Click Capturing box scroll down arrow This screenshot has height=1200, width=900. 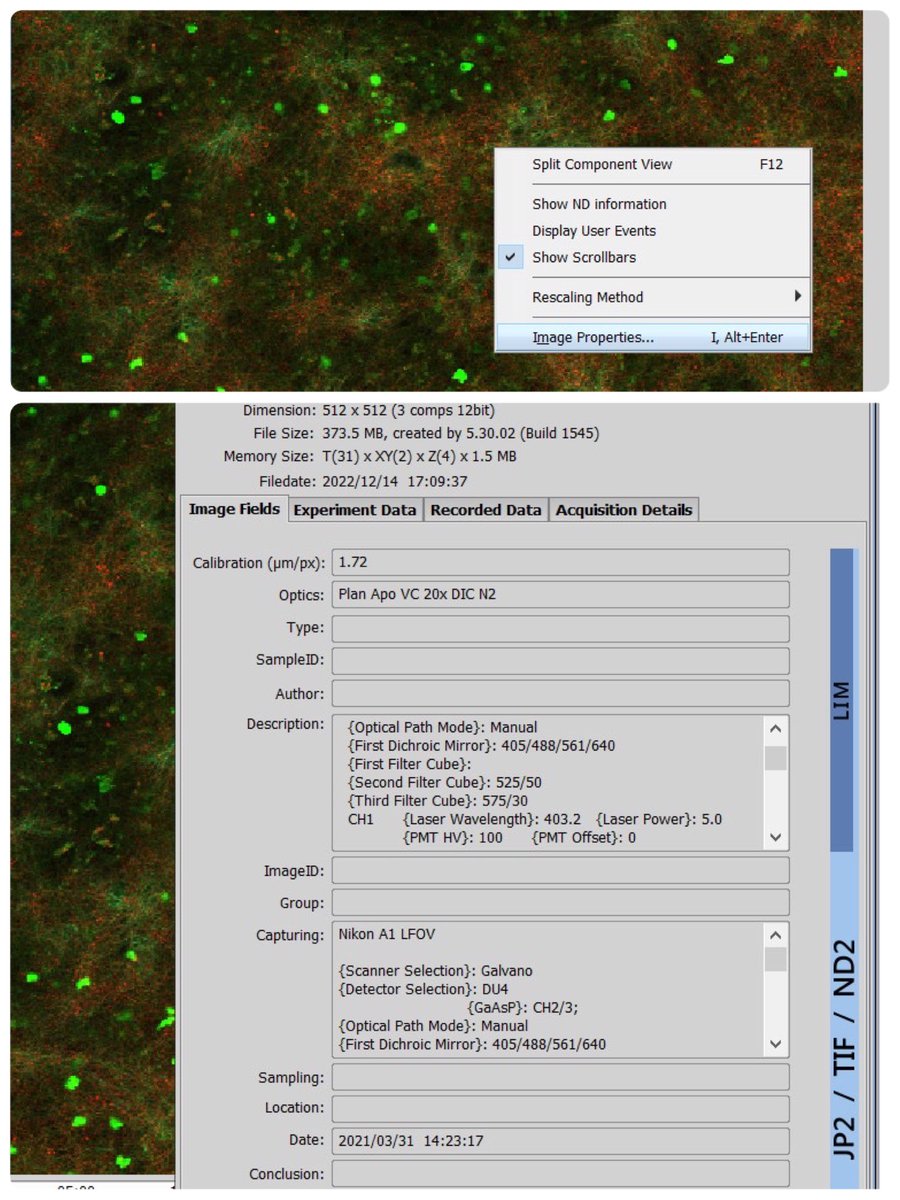(776, 1044)
